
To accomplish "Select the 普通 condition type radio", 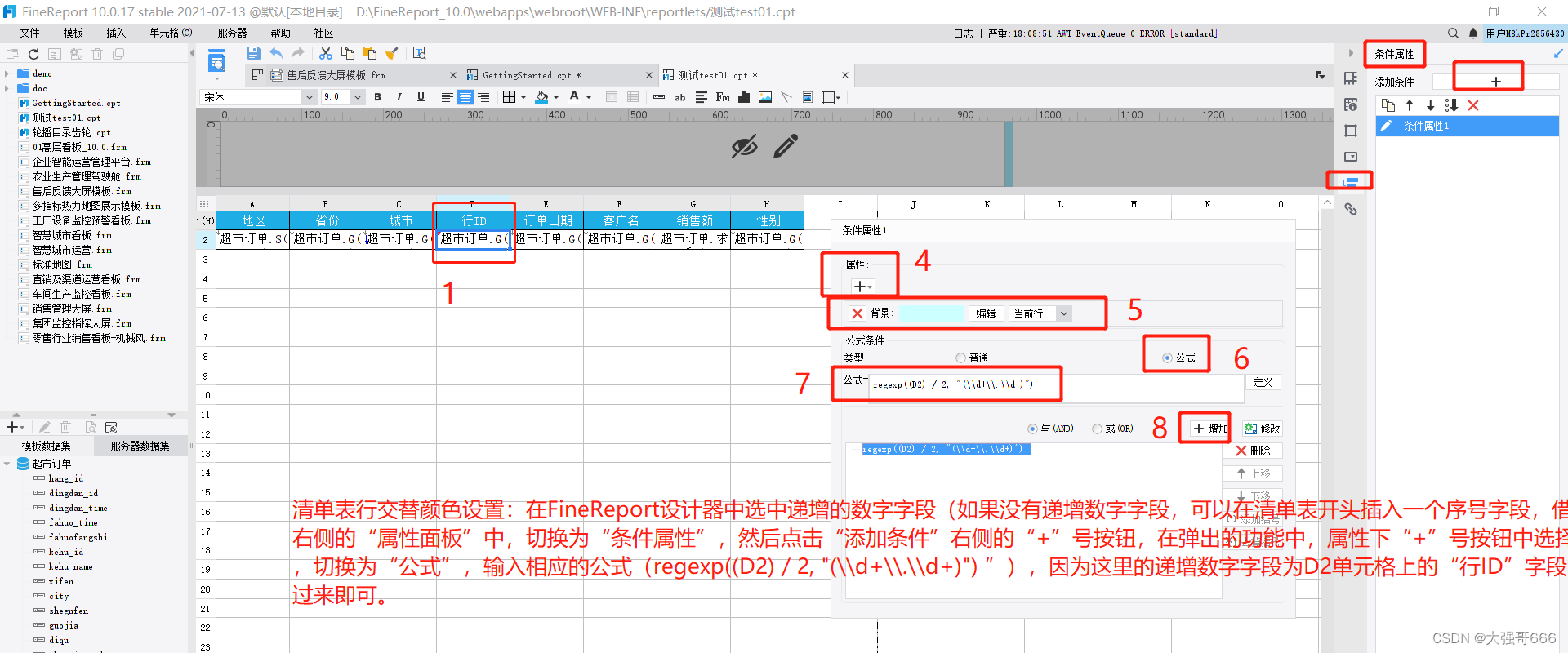I will [x=960, y=358].
